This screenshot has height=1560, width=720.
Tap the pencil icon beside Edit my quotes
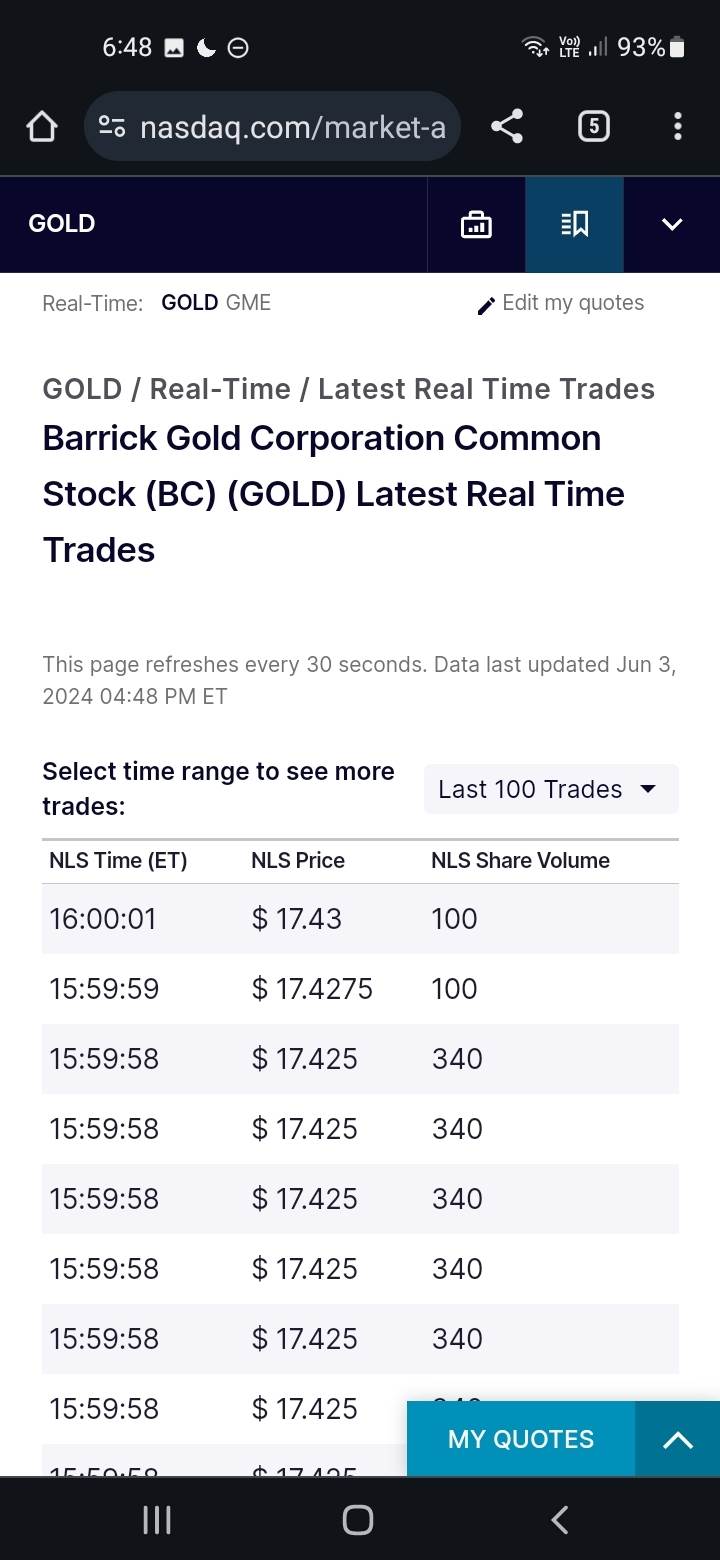click(x=486, y=305)
